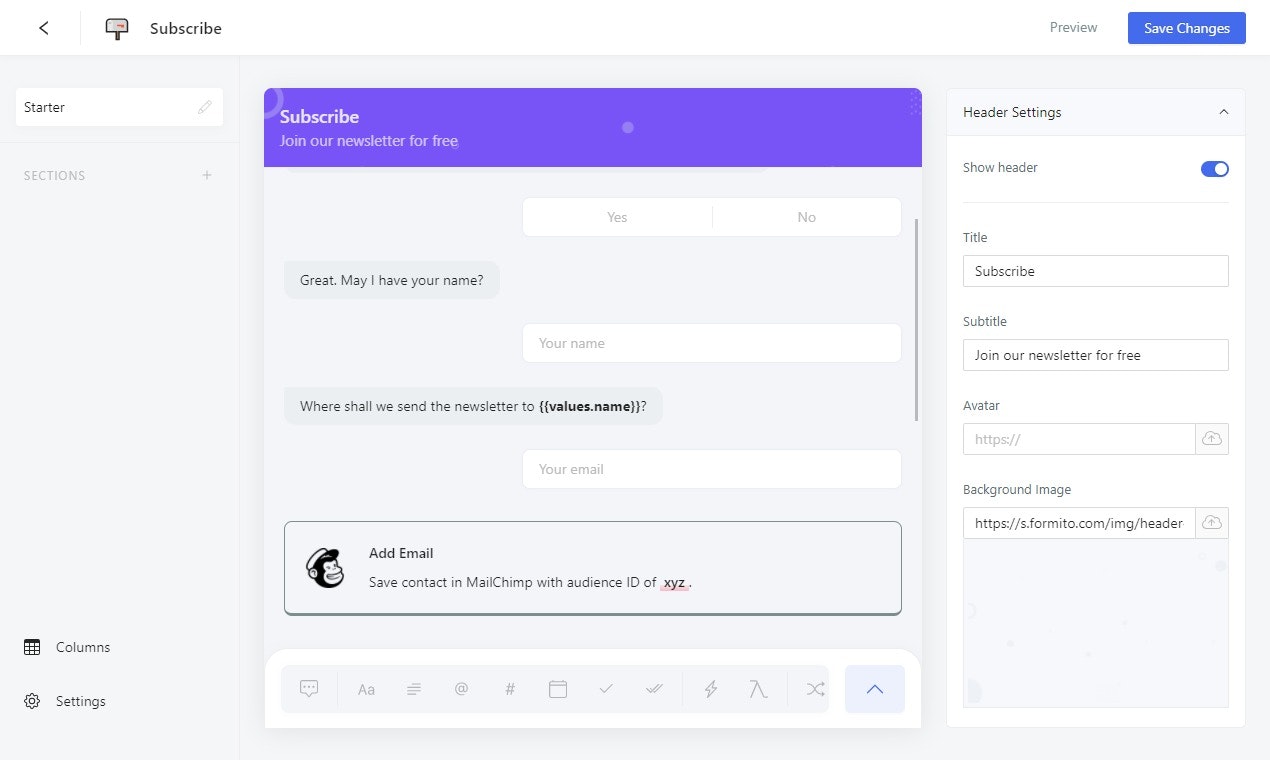Choose the Yes answer option
The image size is (1270, 760).
(x=617, y=217)
